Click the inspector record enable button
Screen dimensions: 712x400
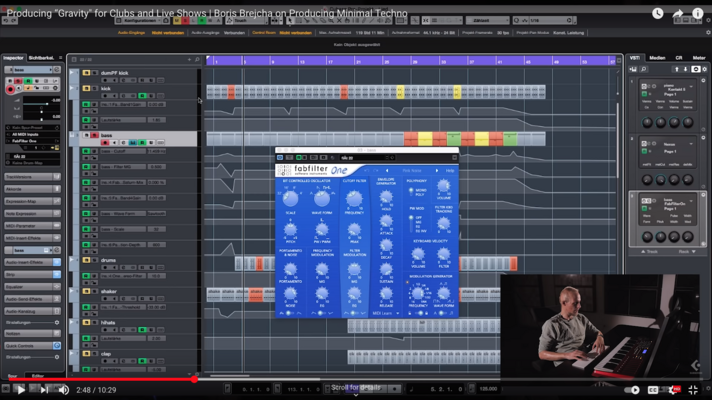[10, 89]
